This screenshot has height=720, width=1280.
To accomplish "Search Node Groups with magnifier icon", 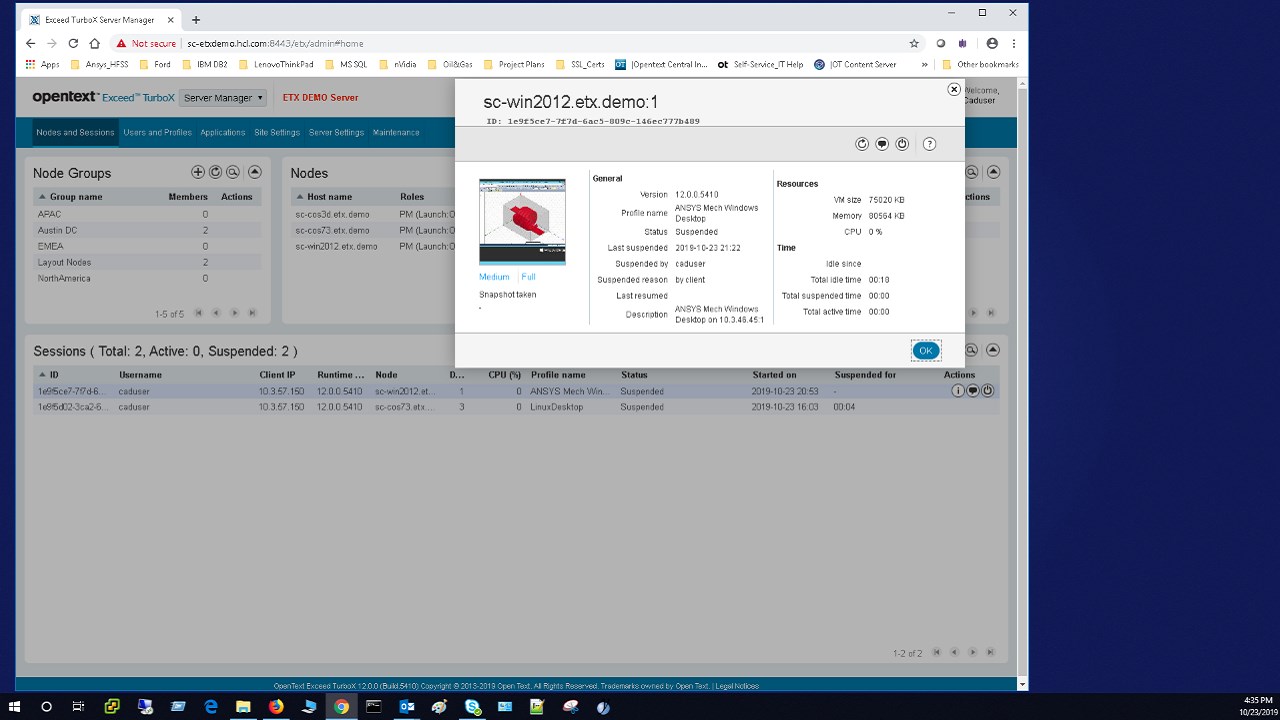I will point(233,172).
